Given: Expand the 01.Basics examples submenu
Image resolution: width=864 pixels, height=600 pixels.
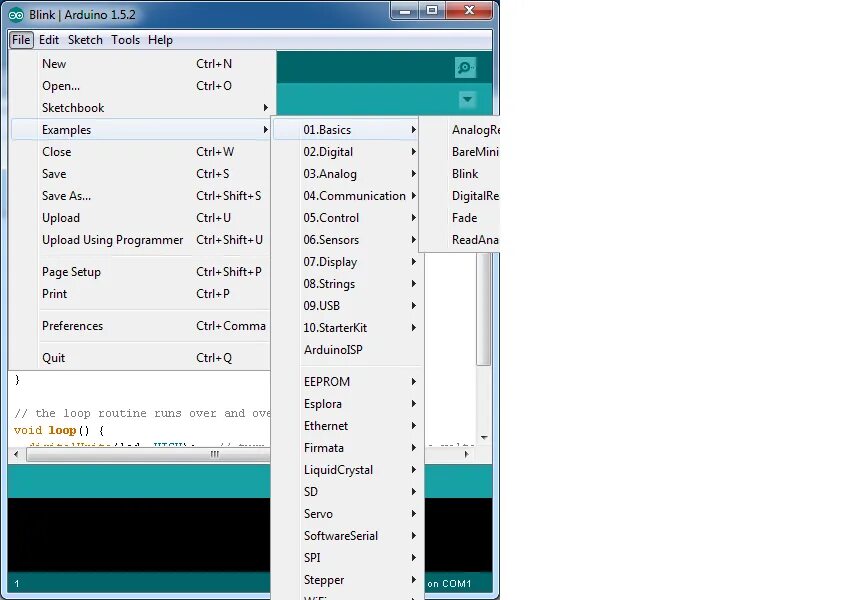Looking at the screenshot, I should click(347, 130).
